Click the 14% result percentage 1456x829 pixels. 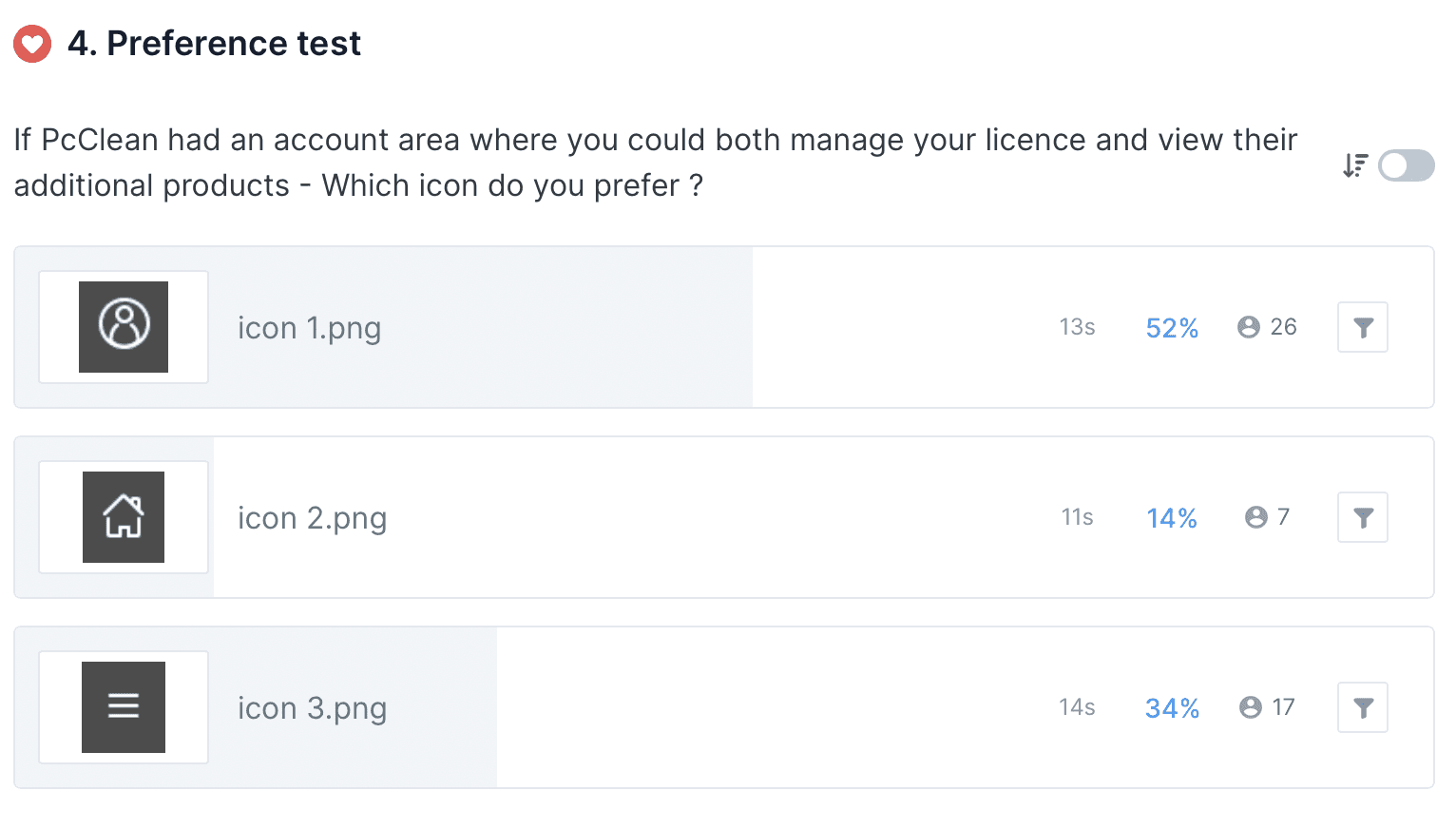pyautogui.click(x=1172, y=518)
